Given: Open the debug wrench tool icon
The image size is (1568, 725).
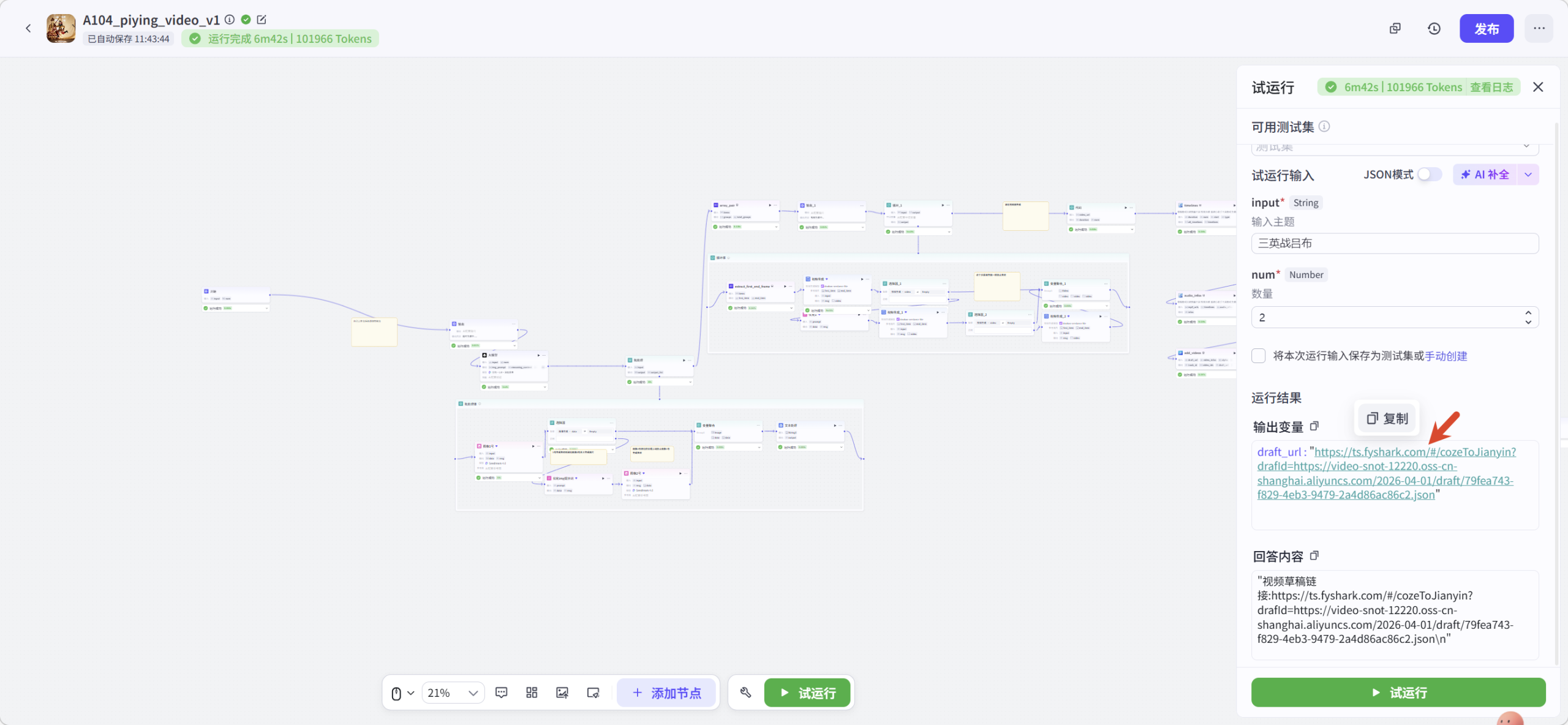Looking at the screenshot, I should [x=745, y=693].
